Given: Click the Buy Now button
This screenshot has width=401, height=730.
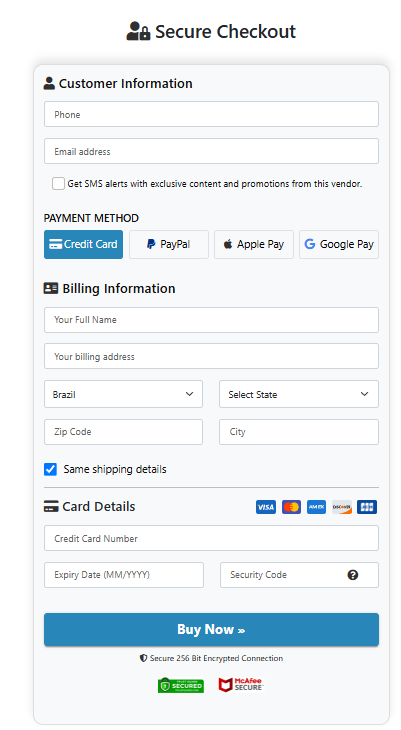Looking at the screenshot, I should [x=211, y=629].
